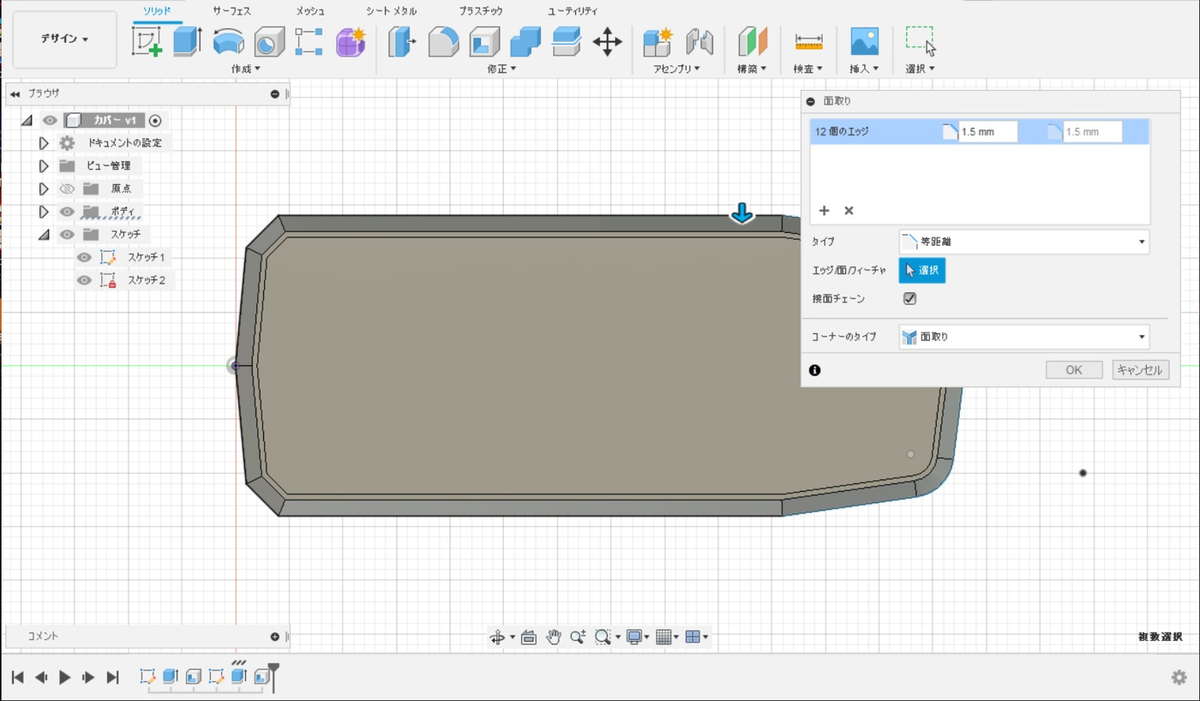Click the キャンセル button

[x=1140, y=370]
